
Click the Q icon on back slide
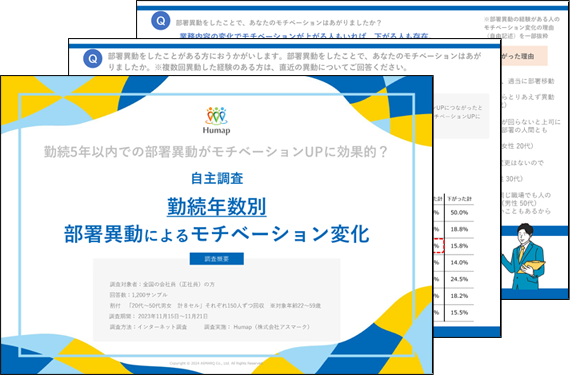[x=161, y=21]
